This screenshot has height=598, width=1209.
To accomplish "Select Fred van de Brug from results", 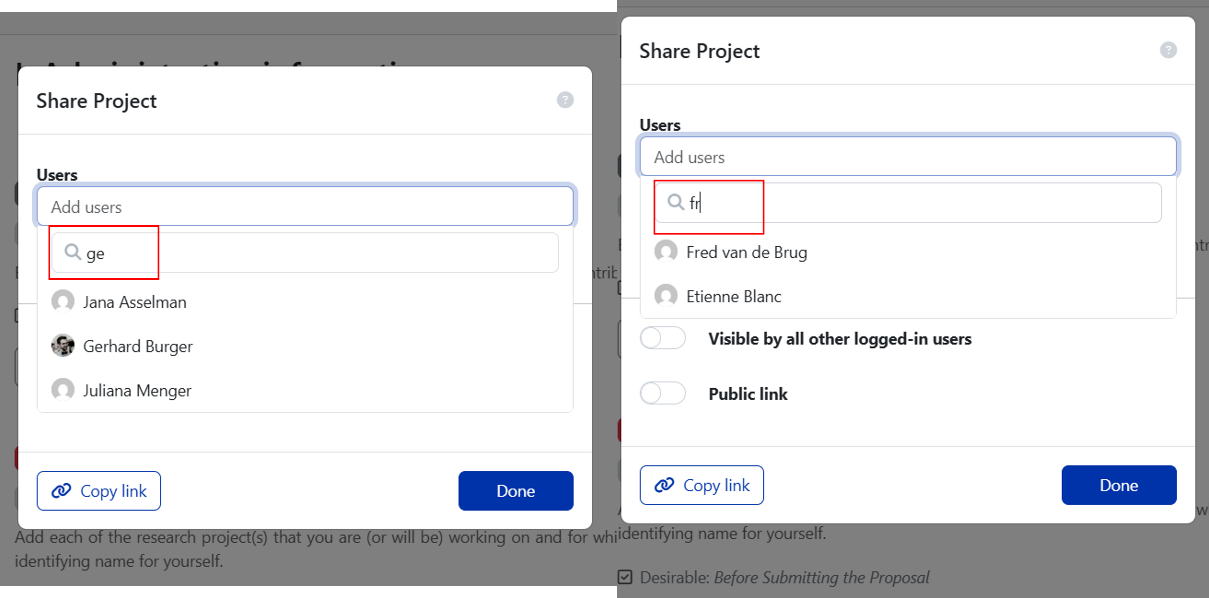I will 746,252.
